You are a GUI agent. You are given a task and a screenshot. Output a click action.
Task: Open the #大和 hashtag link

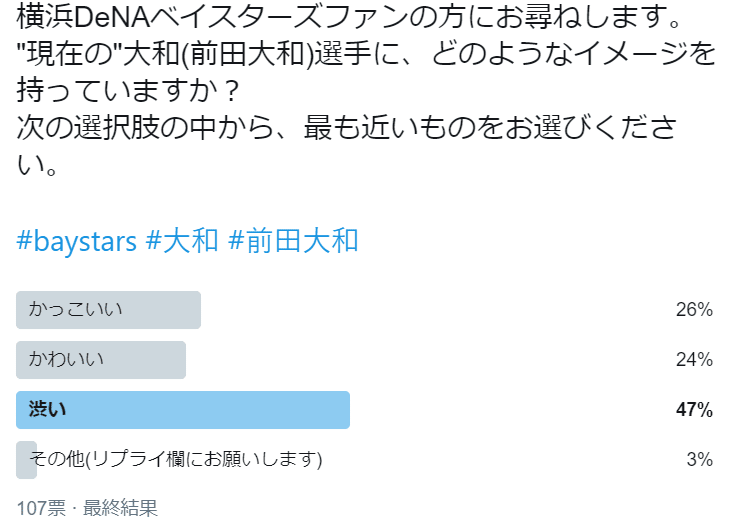tap(182, 241)
